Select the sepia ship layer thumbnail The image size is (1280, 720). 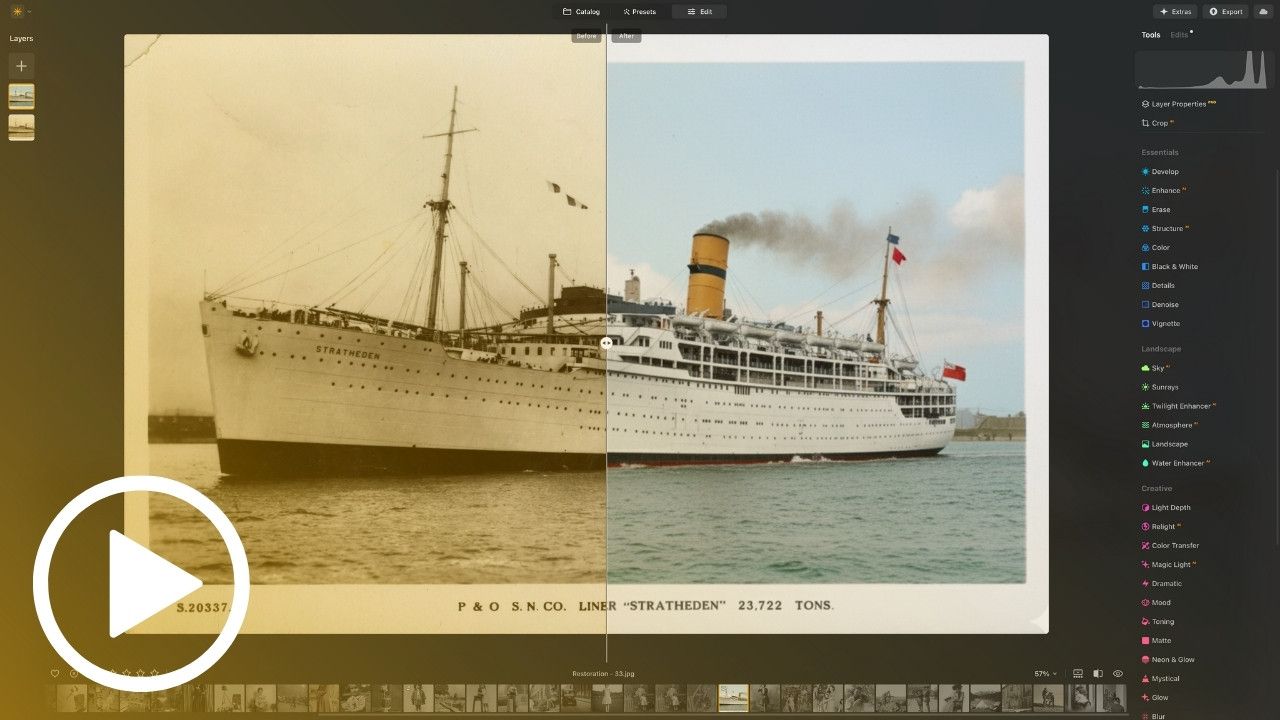(21, 127)
